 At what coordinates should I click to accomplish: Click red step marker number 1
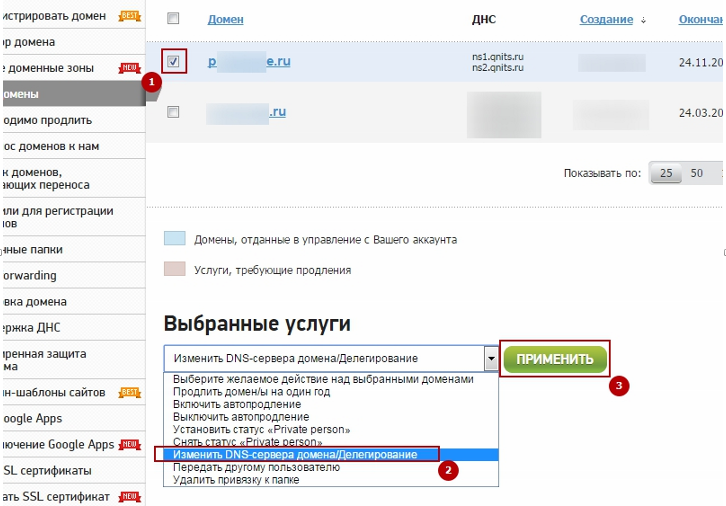(151, 83)
